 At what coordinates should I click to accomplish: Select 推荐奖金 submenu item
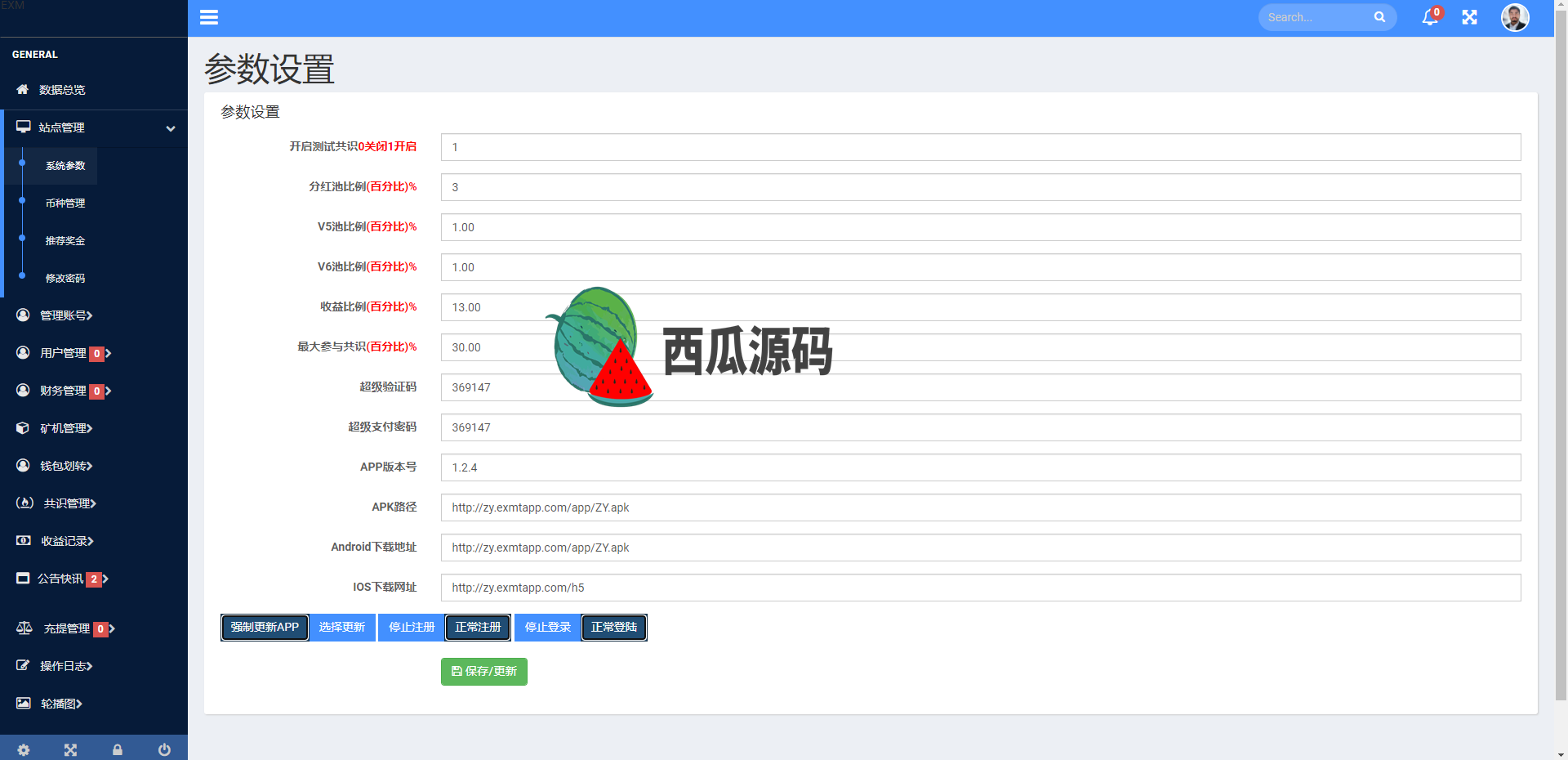click(65, 241)
